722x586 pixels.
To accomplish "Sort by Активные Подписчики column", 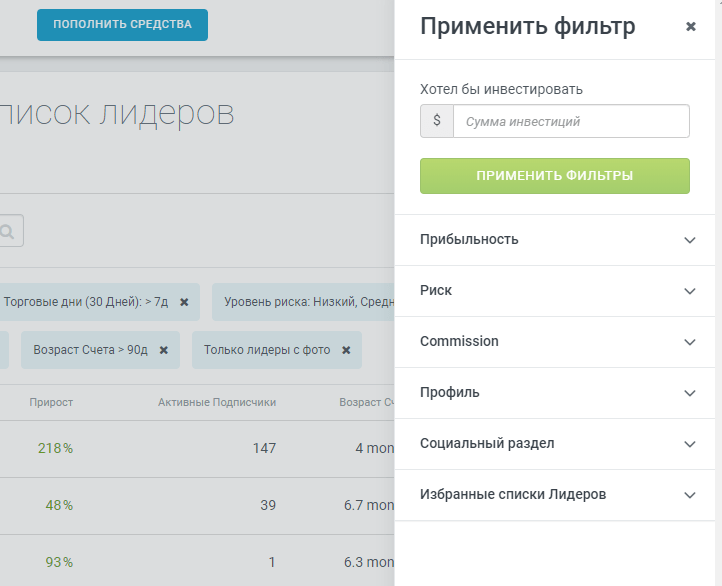I will pos(217,402).
